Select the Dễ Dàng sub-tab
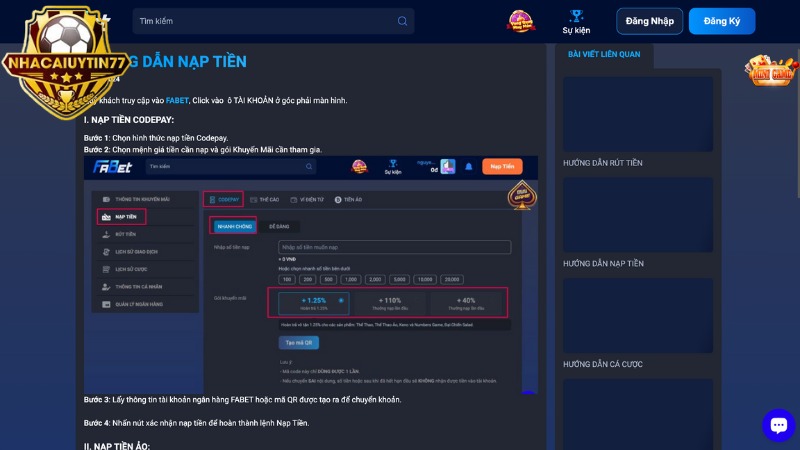This screenshot has height=450, width=800. coord(279,226)
